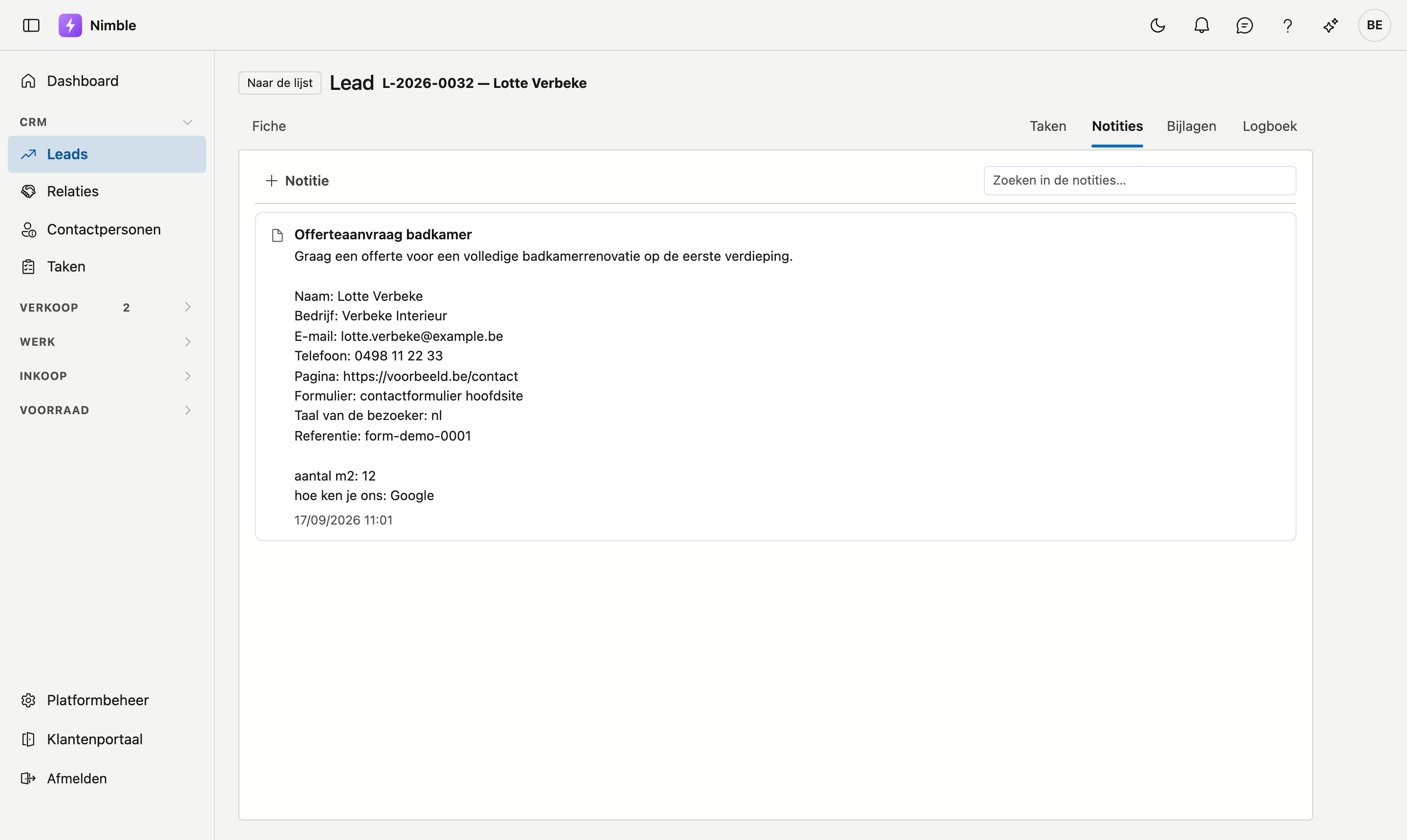
Task: Open the notifications bell
Action: [1201, 25]
